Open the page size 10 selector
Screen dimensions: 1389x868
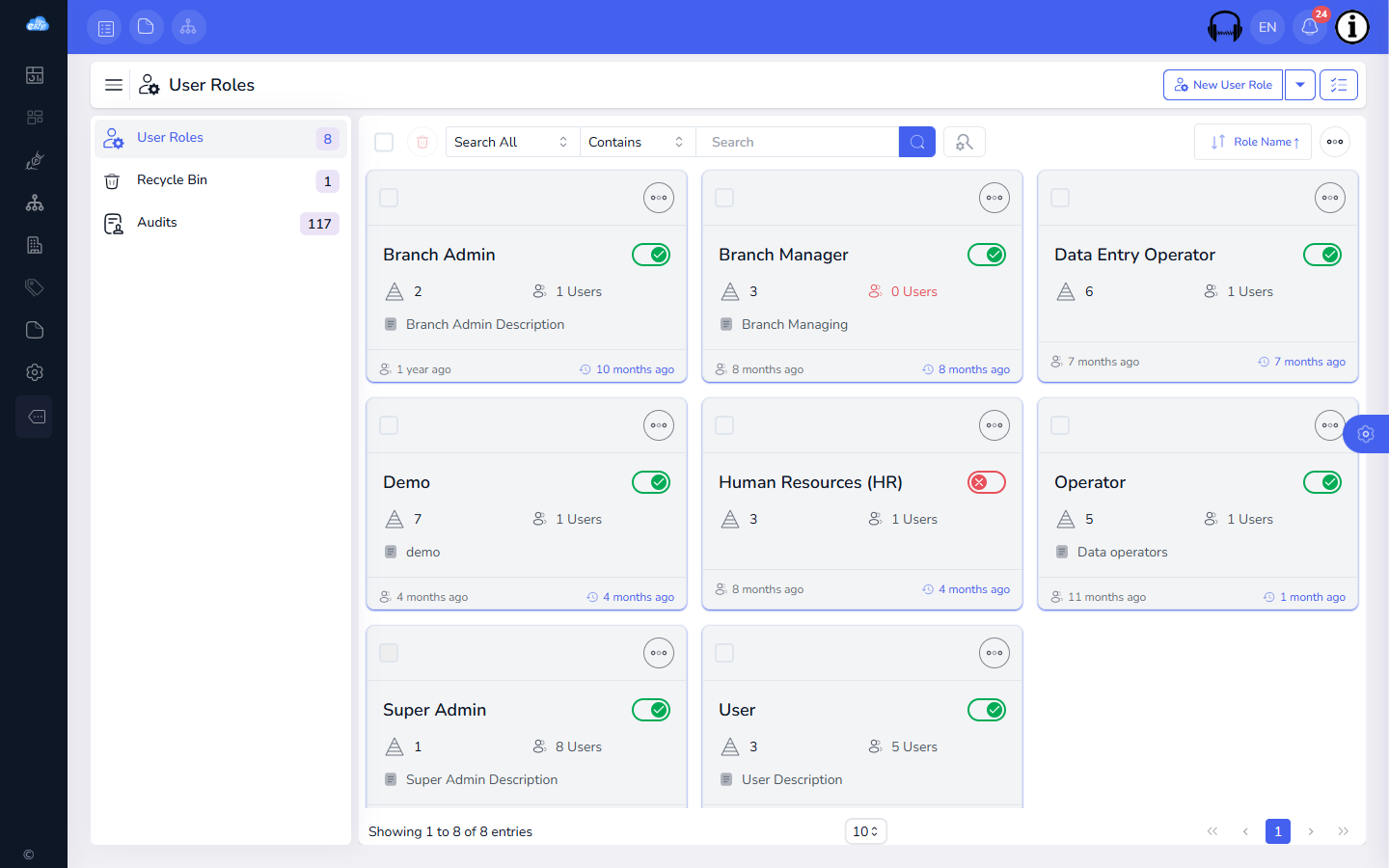tap(865, 831)
